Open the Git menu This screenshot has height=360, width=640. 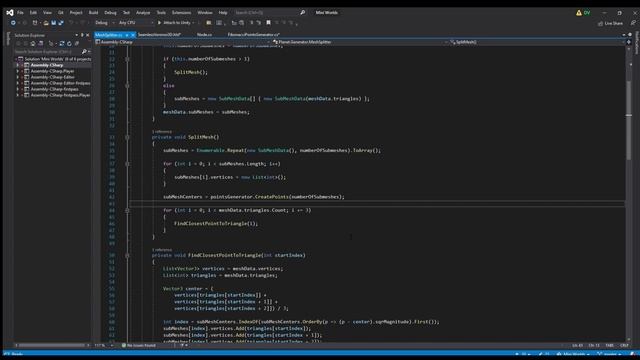click(60, 13)
